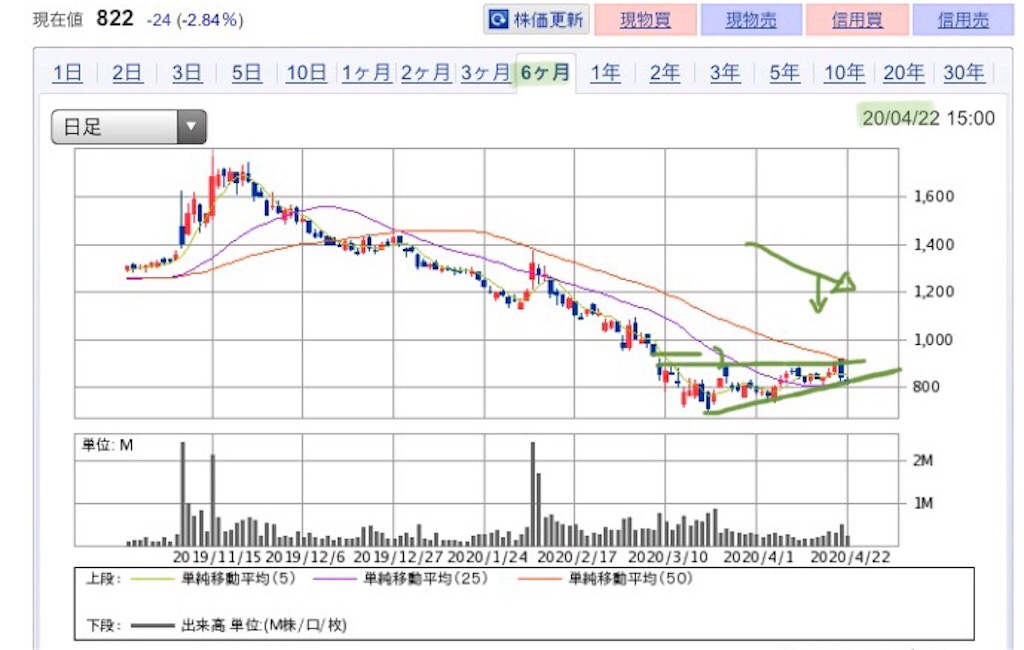Screen dimensions: 1024x650
Task: Open the 現物売 order link
Action: pos(751,20)
